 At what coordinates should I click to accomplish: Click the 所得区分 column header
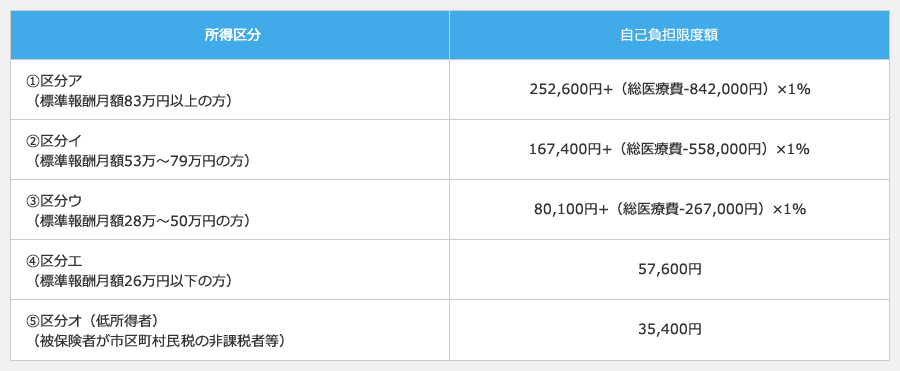[x=232, y=35]
